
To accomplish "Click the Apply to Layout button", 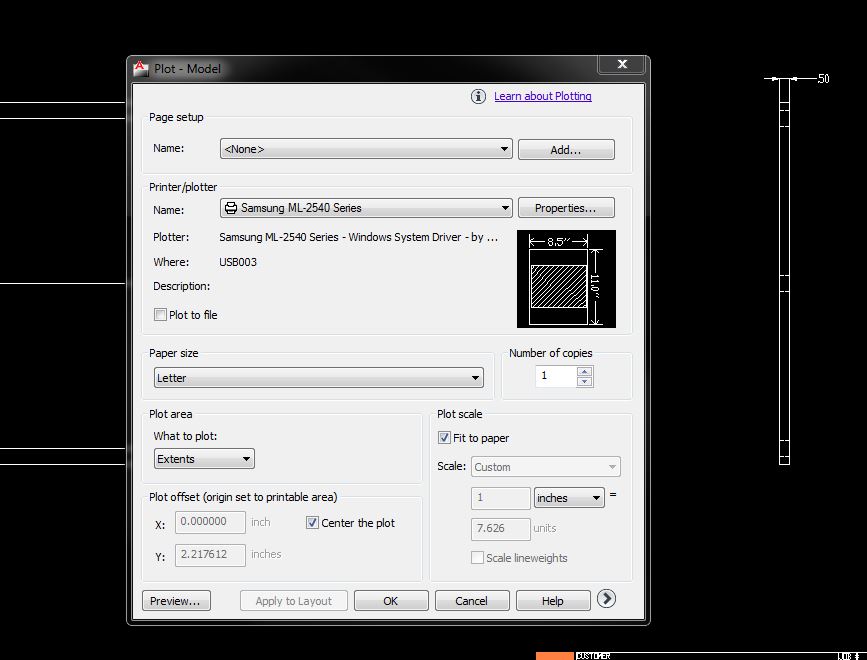I will click(x=294, y=601).
